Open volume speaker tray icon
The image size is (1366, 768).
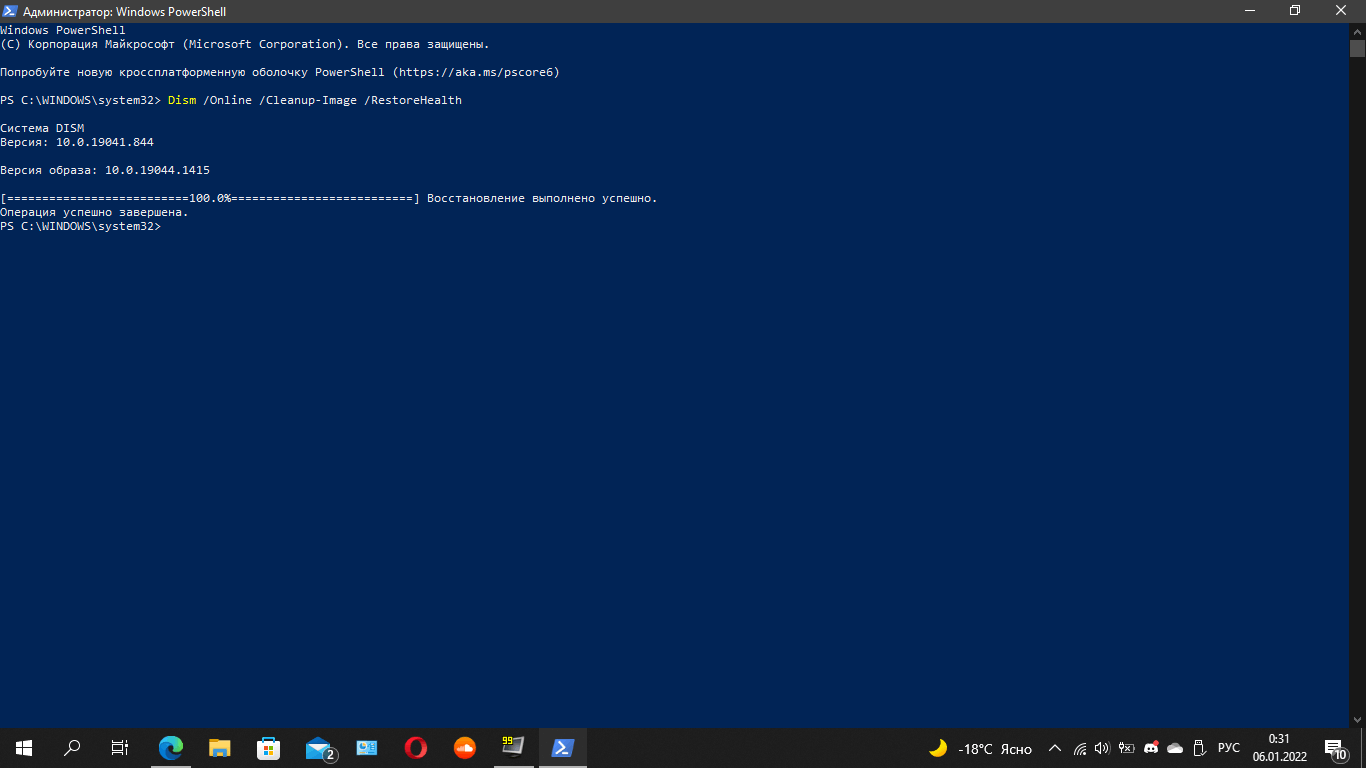pos(1102,748)
